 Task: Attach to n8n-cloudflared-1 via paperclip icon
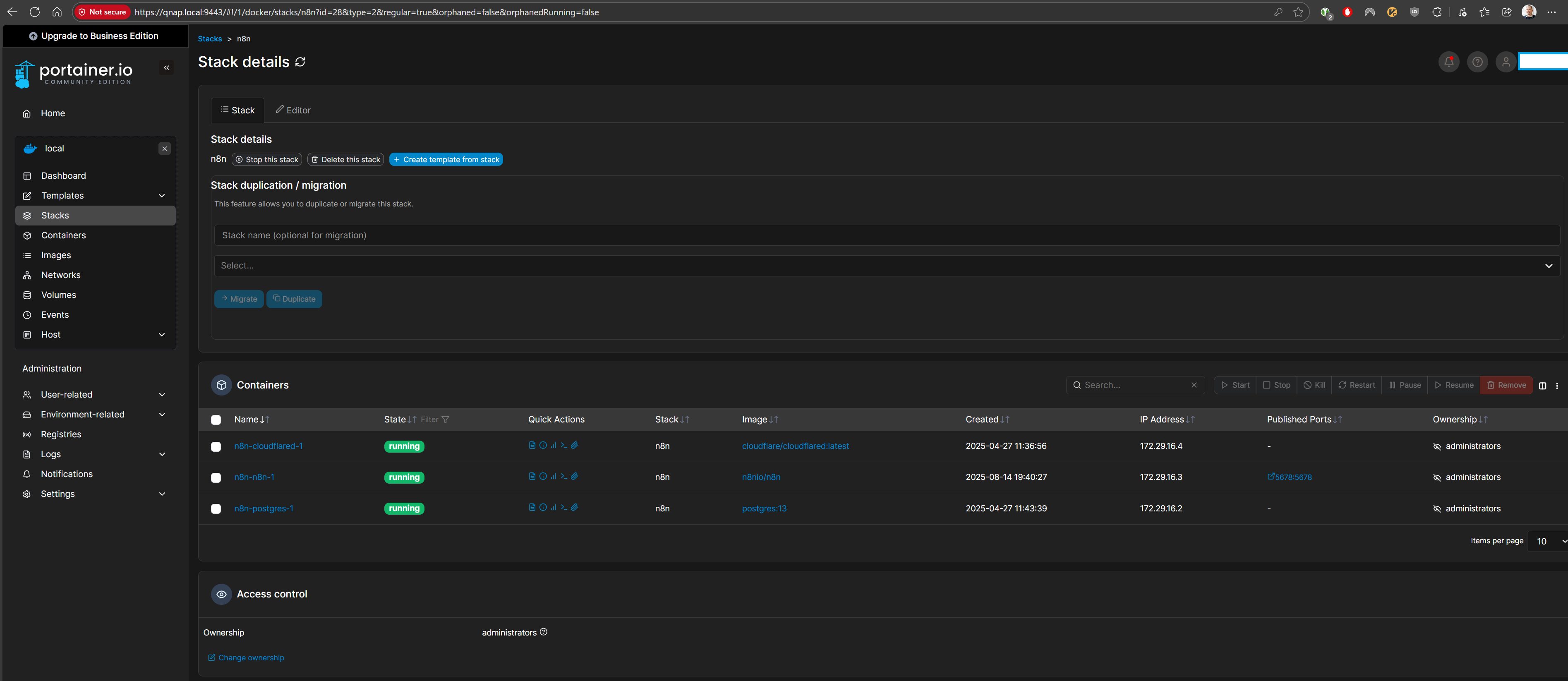tap(575, 446)
